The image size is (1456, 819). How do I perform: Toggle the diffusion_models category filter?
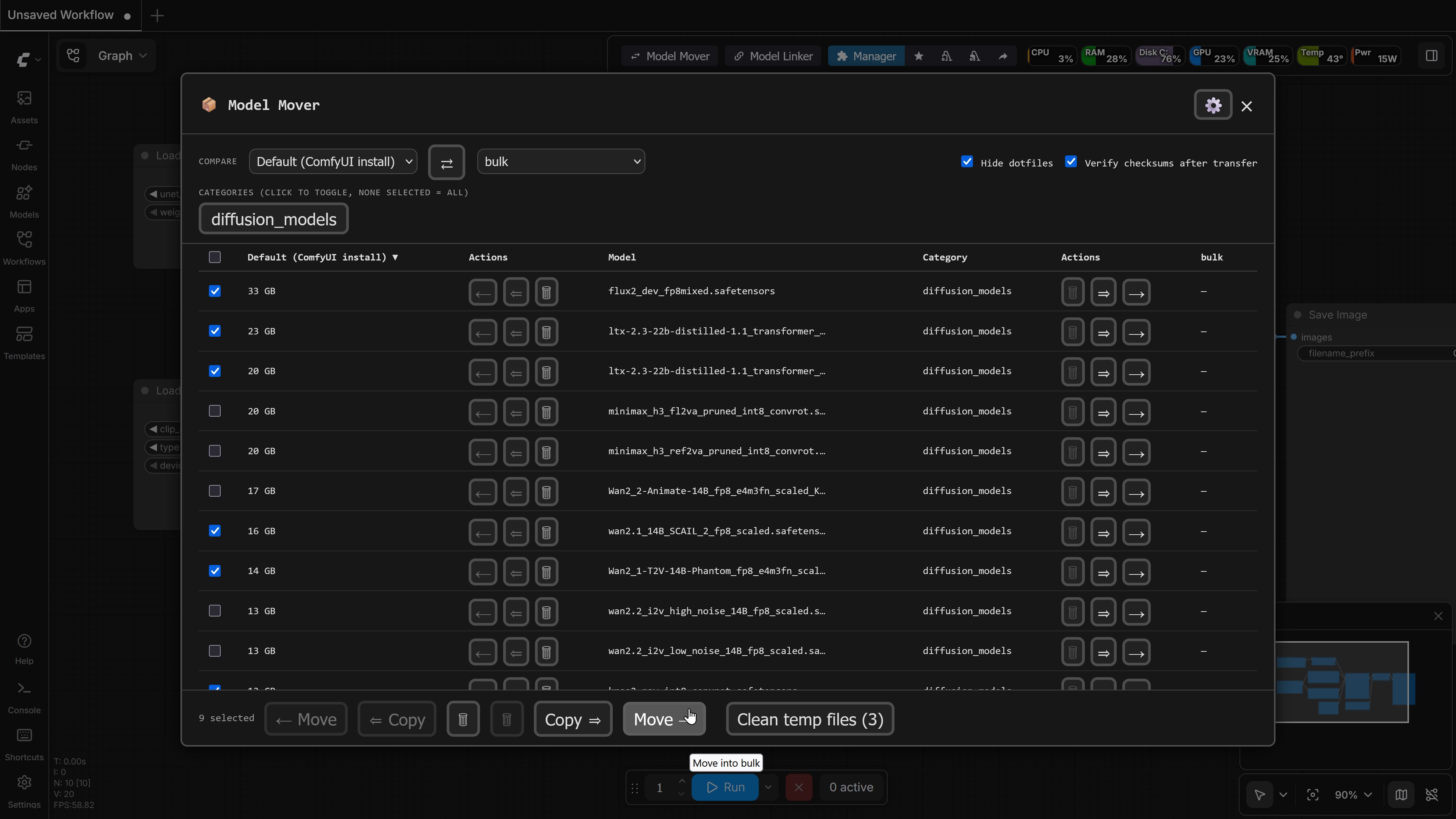click(x=273, y=219)
